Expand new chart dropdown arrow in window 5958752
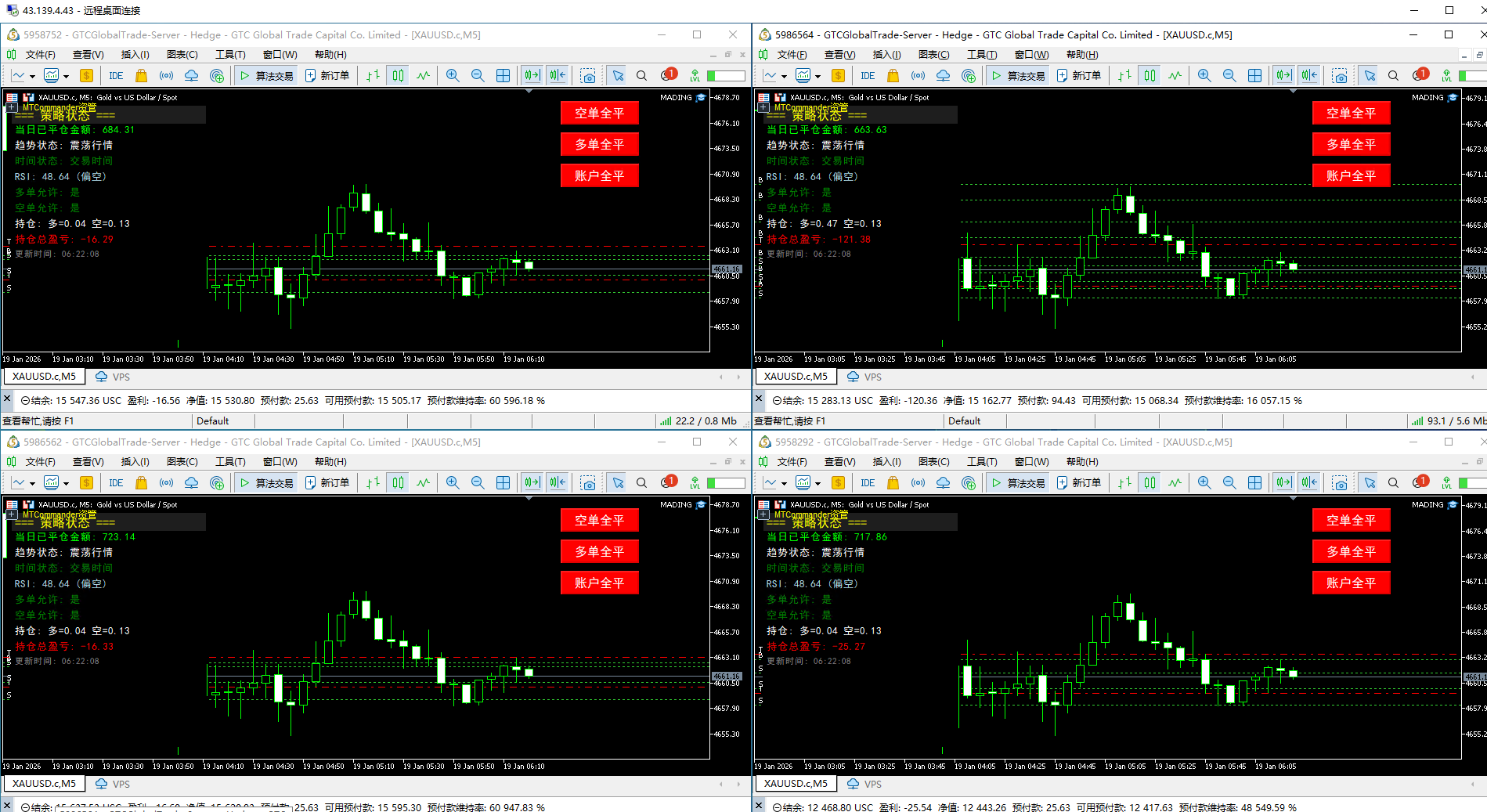Viewport: 1487px width, 812px height. click(32, 77)
